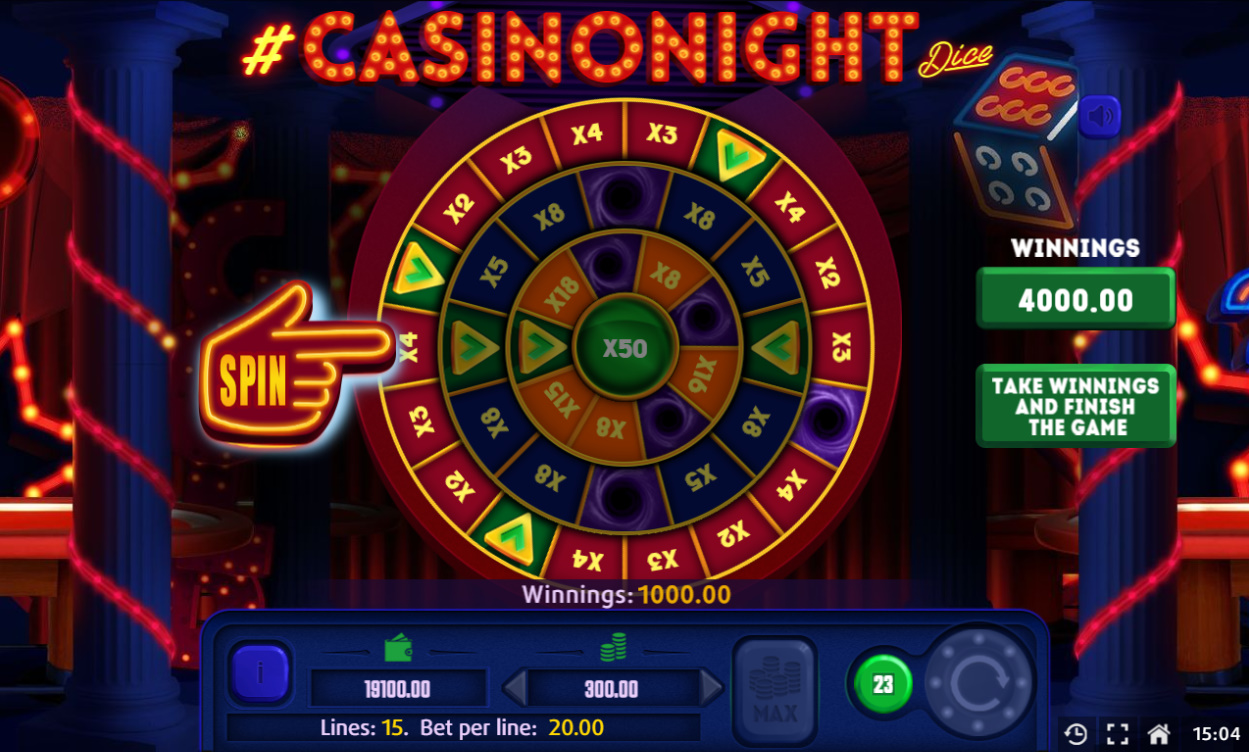
Task: Click the X50 wheel center
Action: 625,349
